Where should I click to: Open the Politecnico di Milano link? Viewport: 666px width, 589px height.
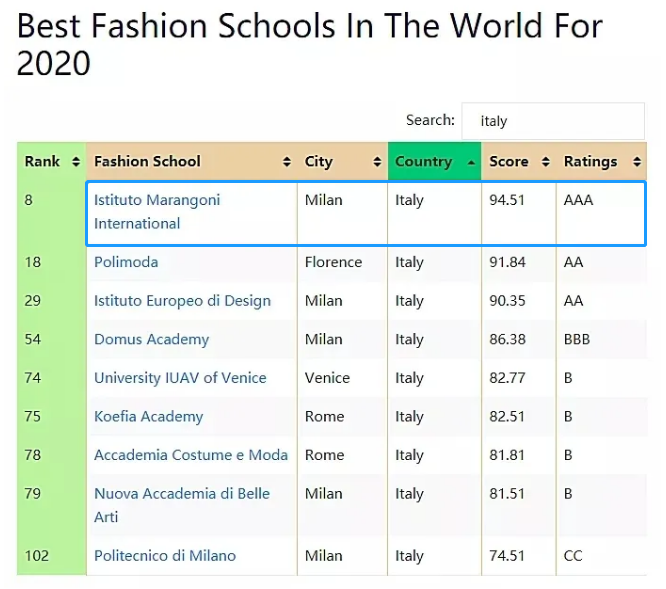(x=165, y=555)
